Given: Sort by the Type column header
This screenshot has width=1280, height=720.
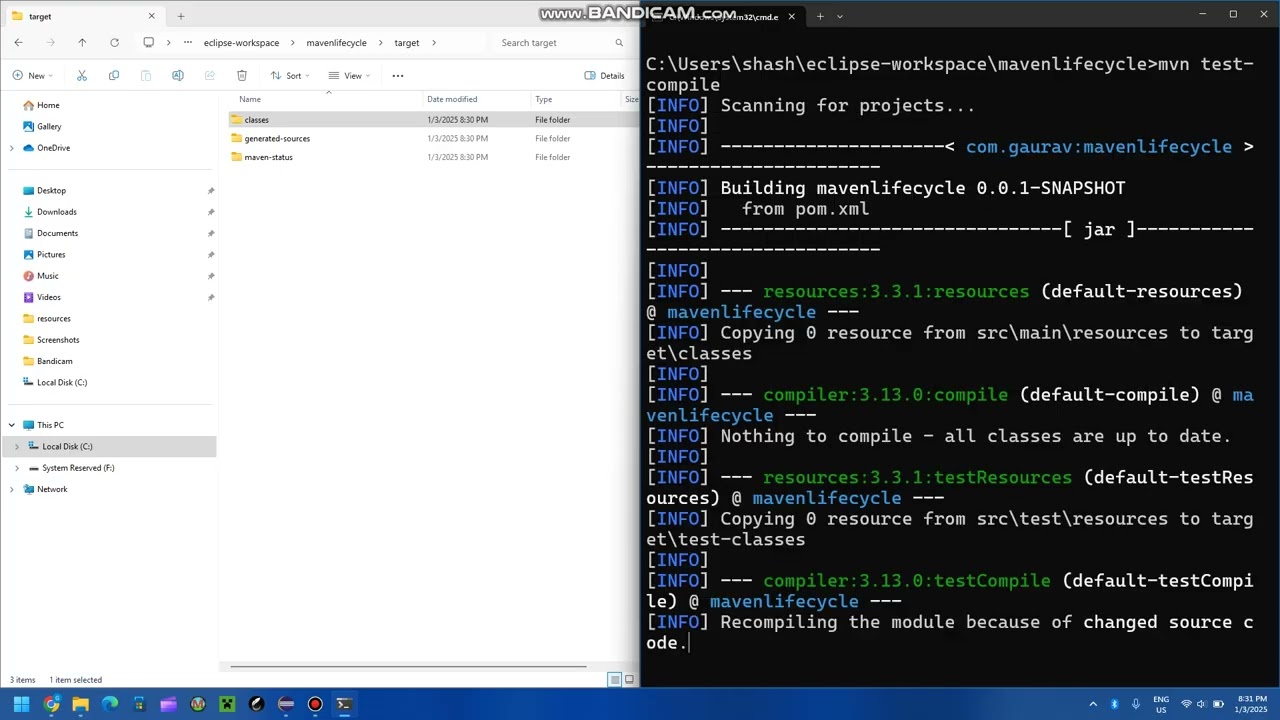Looking at the screenshot, I should tap(543, 99).
